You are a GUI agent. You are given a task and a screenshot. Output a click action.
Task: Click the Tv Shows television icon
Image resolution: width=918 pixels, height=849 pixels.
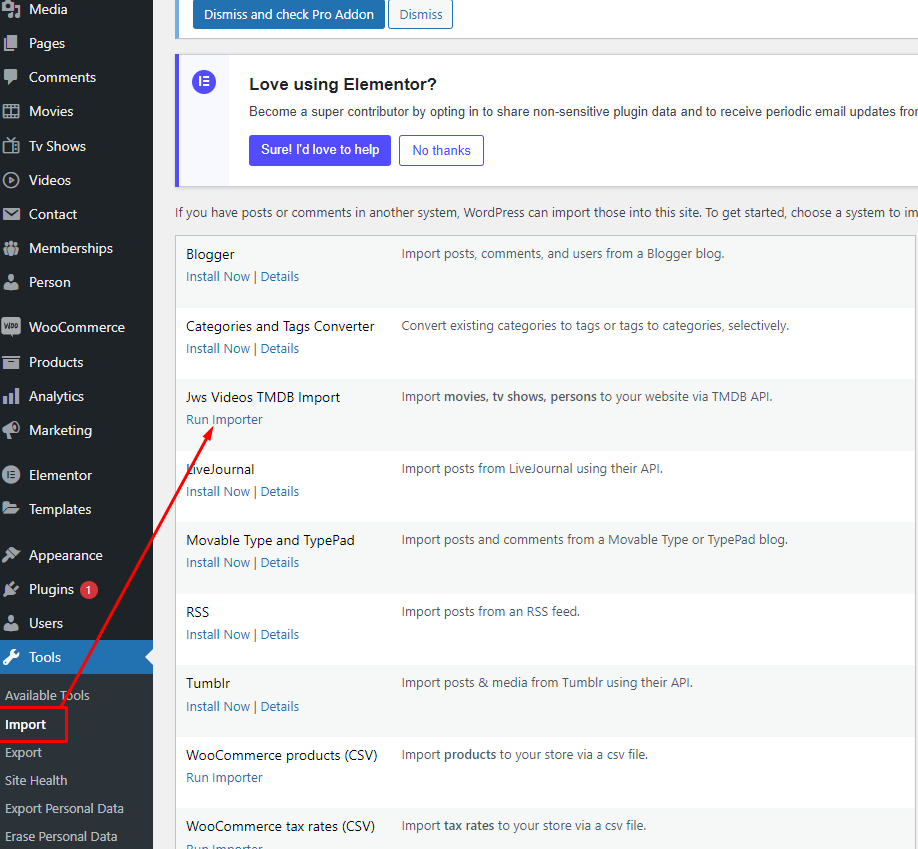[x=11, y=145]
